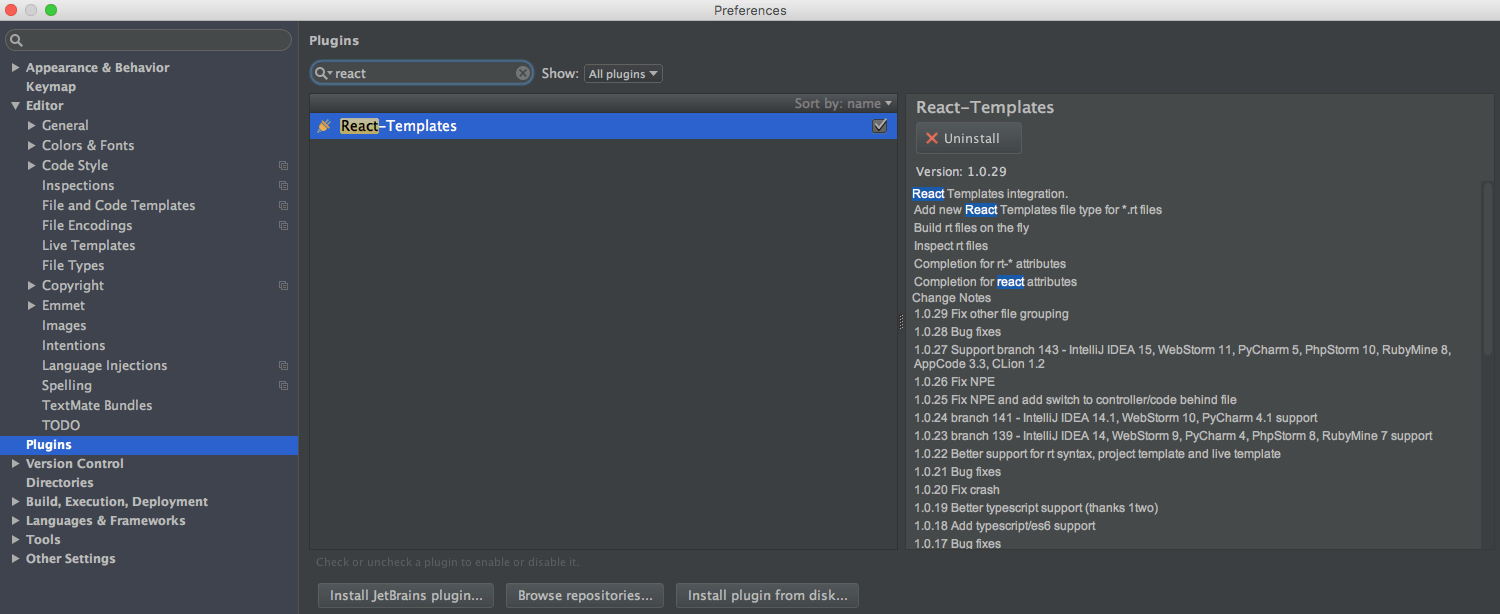
Task: Select React-Templates row in plugin list
Action: pos(603,126)
